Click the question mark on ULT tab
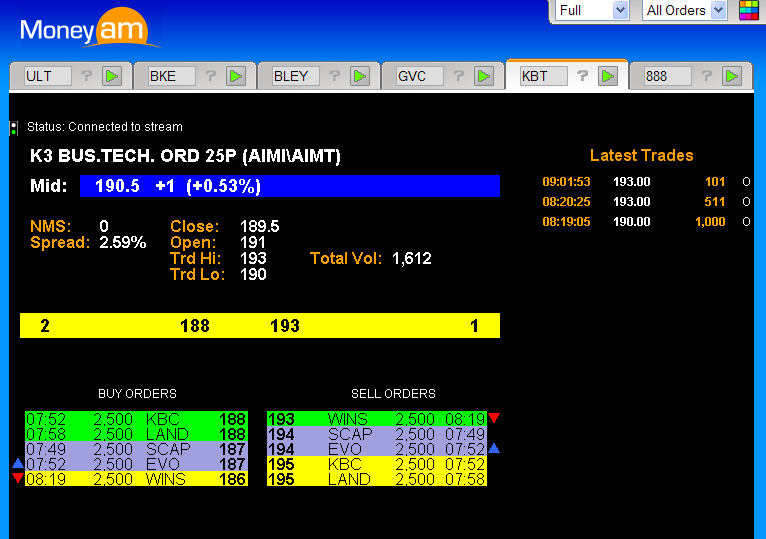This screenshot has height=539, width=766. (x=86, y=76)
